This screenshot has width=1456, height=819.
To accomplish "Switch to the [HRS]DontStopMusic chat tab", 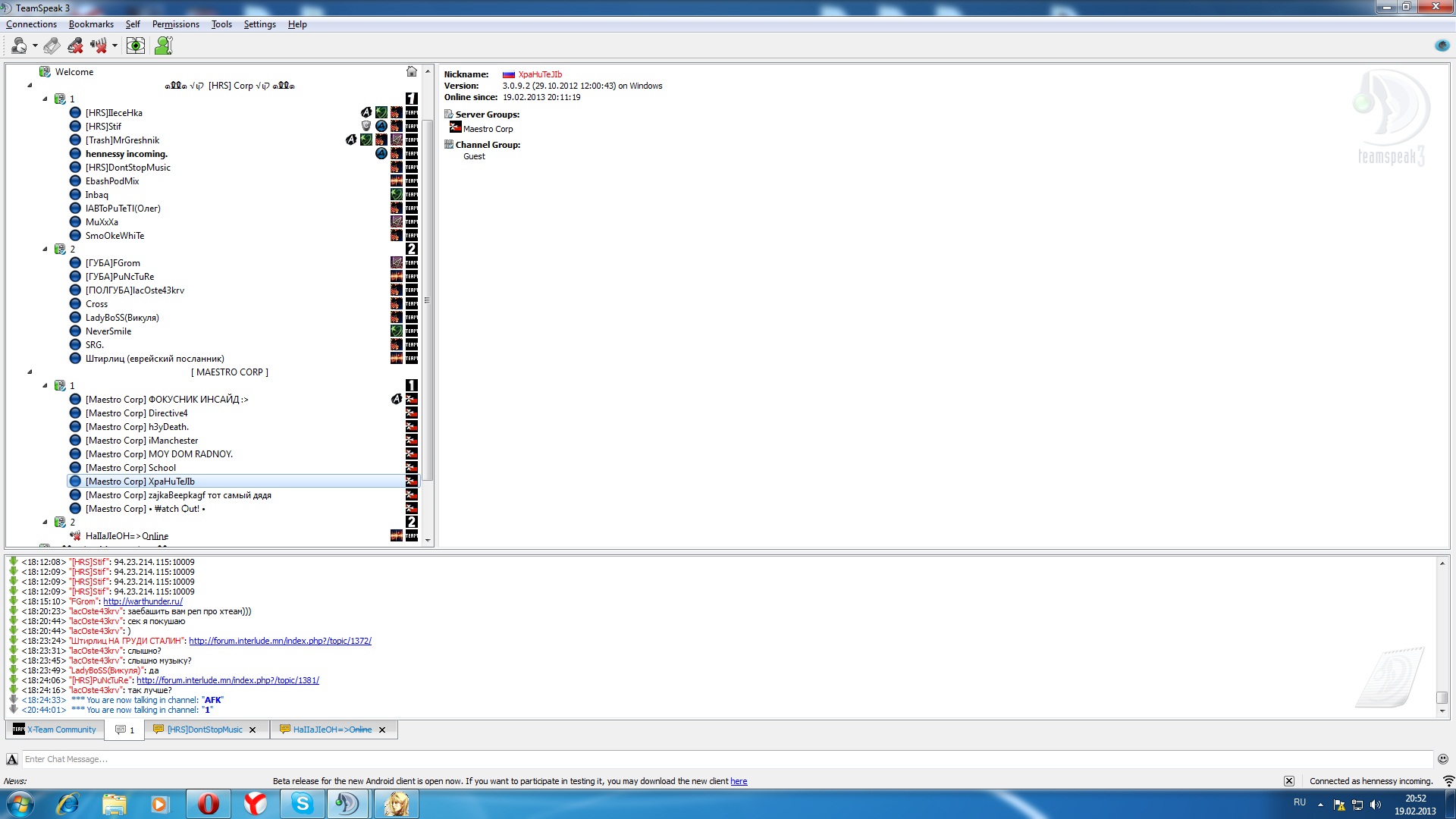I will point(205,730).
